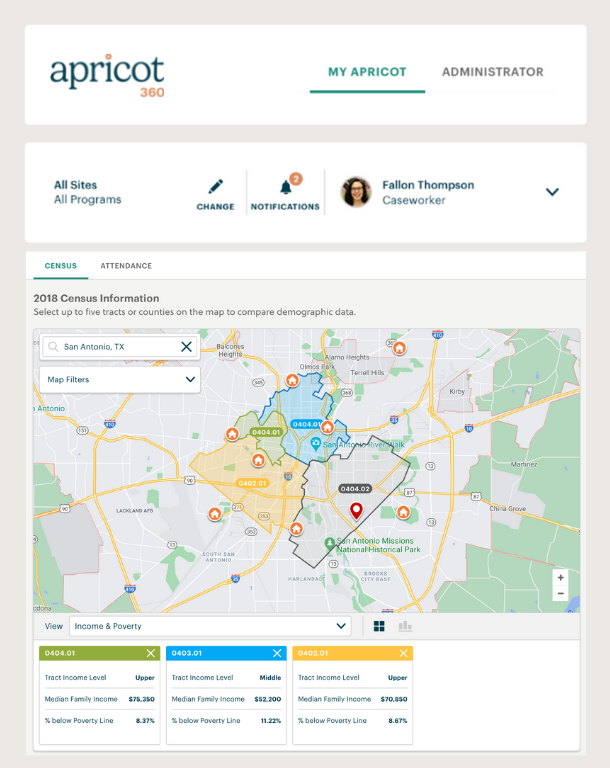Zoom in on the map
Screen dimensions: 610x768
[x=560, y=578]
